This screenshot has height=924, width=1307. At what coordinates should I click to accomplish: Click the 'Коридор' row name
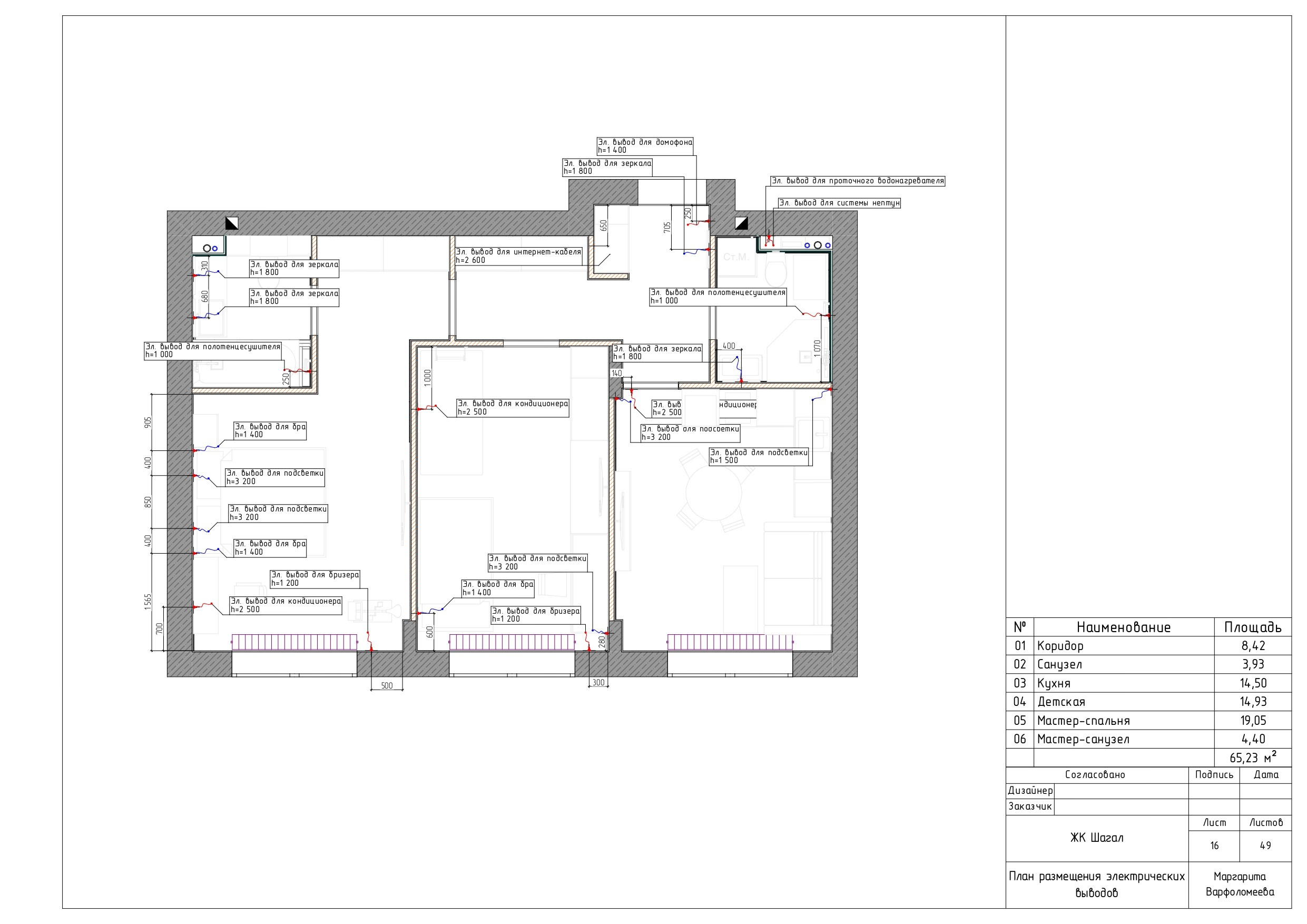tap(1060, 646)
